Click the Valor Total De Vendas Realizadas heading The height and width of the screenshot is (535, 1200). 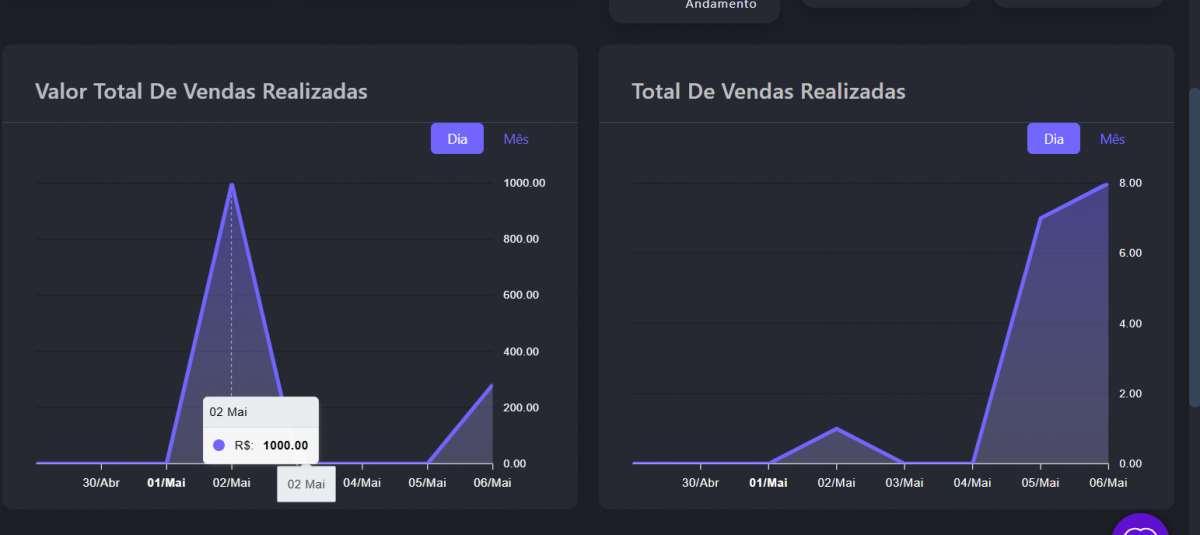[201, 91]
